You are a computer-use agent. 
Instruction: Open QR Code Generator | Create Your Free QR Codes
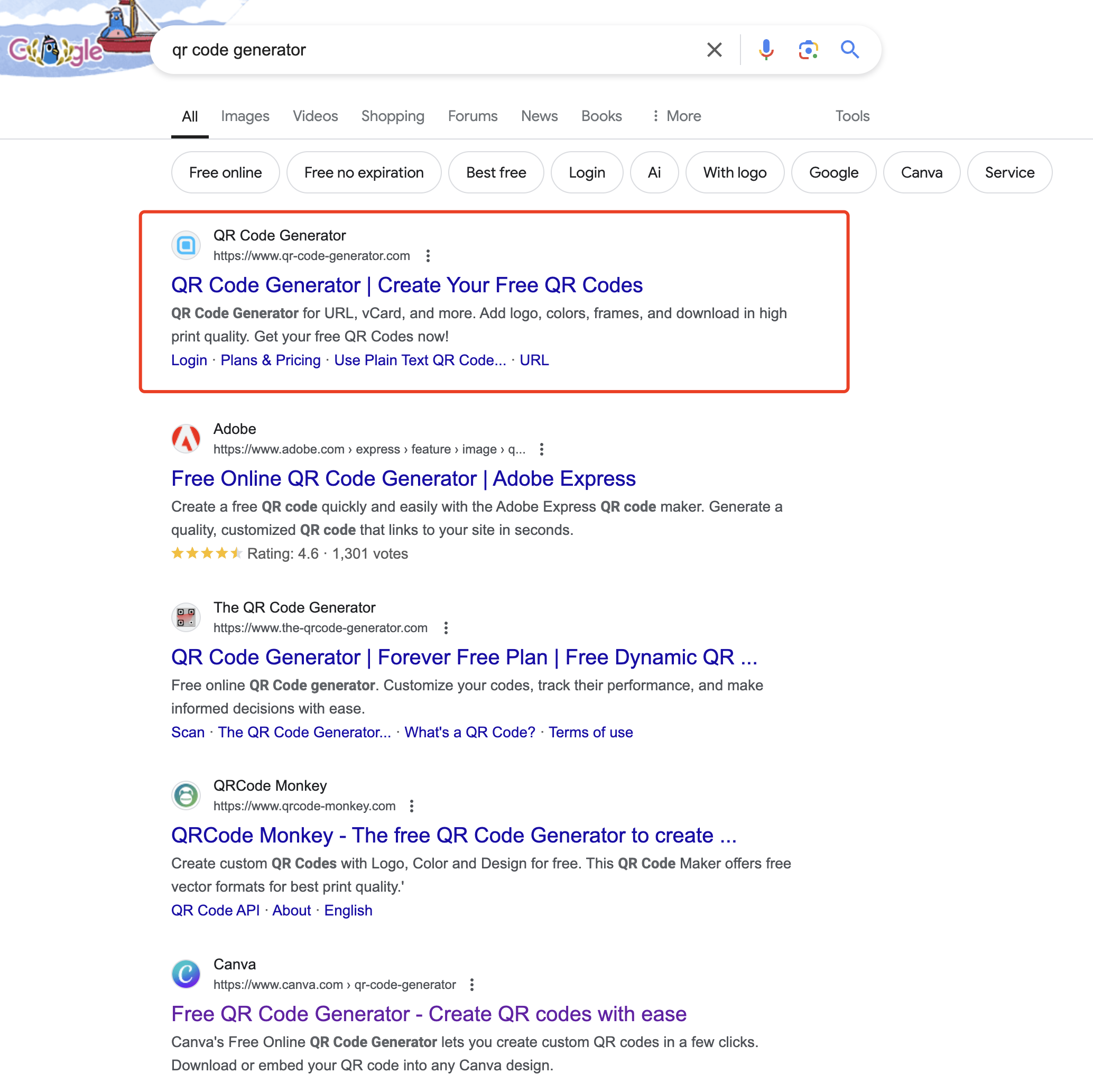407,285
